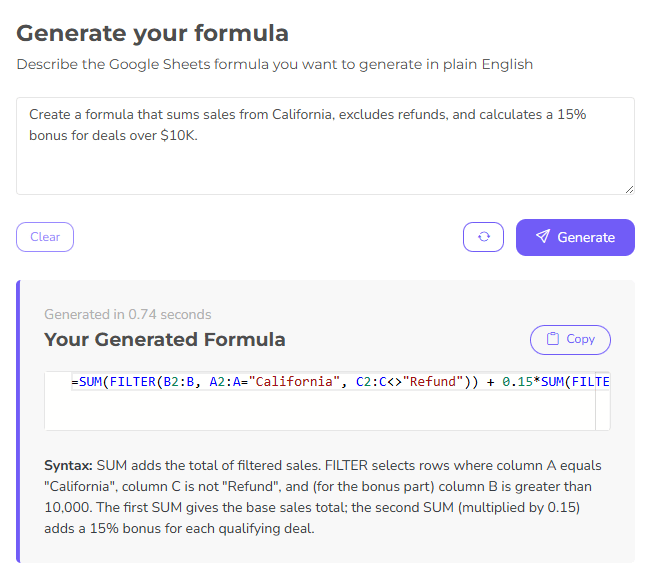The width and height of the screenshot is (648, 575).
Task: Click the scrollbar strip of the formula box
Action: pyautogui.click(x=602, y=401)
